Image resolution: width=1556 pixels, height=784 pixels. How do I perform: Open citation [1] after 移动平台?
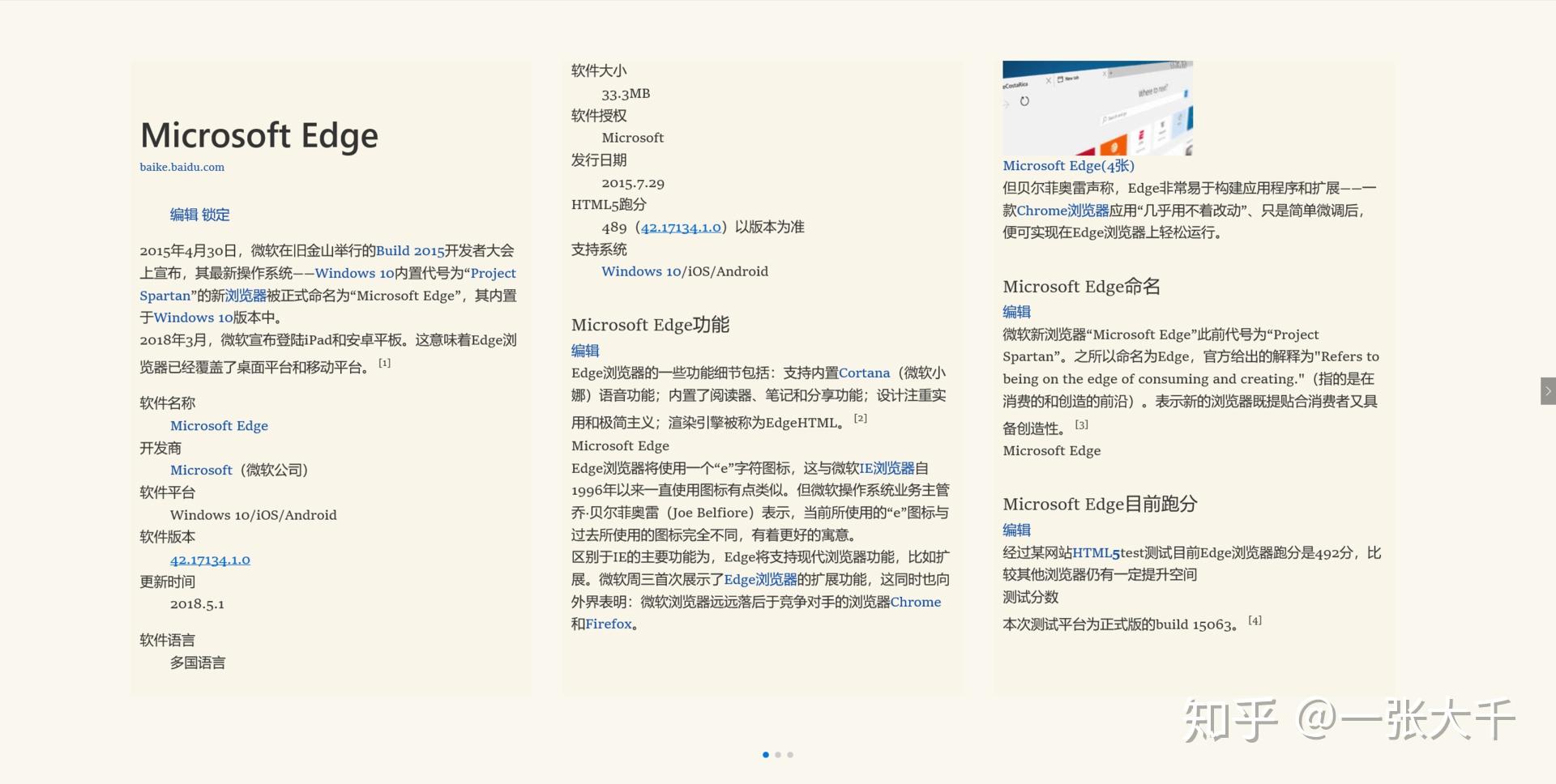click(x=385, y=363)
